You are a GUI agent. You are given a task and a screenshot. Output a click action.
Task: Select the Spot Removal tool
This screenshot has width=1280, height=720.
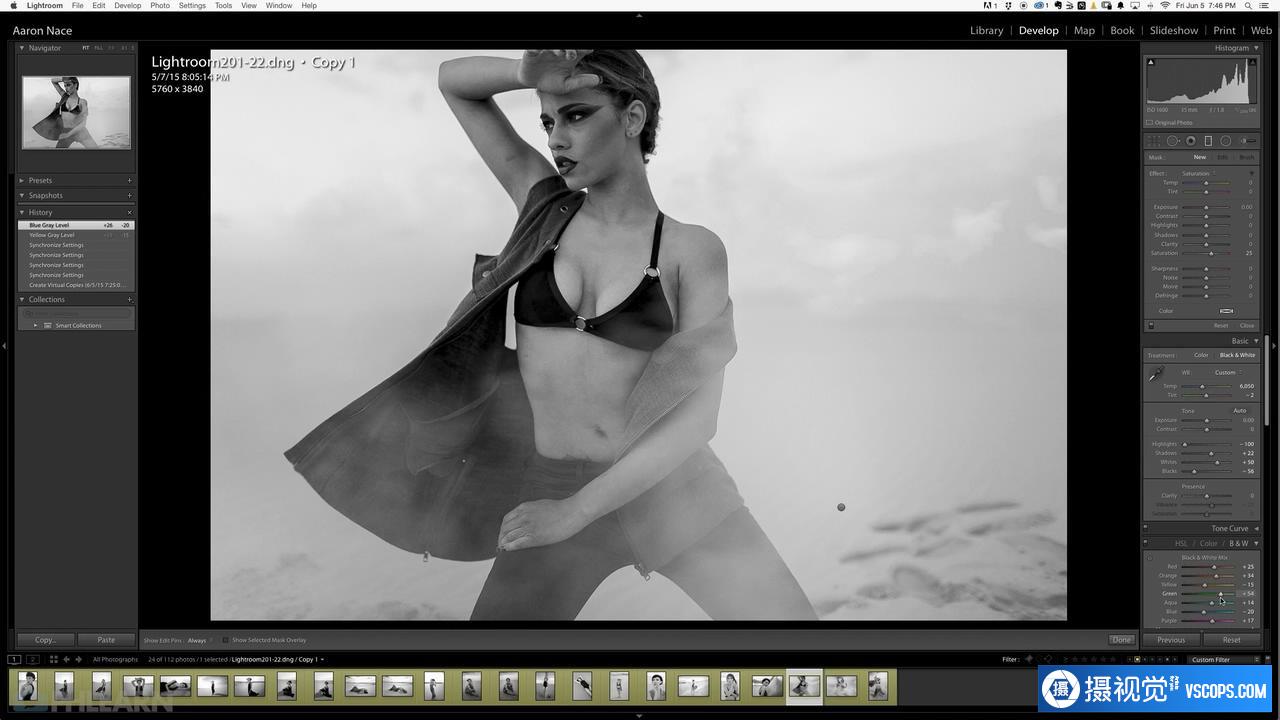(x=1172, y=141)
